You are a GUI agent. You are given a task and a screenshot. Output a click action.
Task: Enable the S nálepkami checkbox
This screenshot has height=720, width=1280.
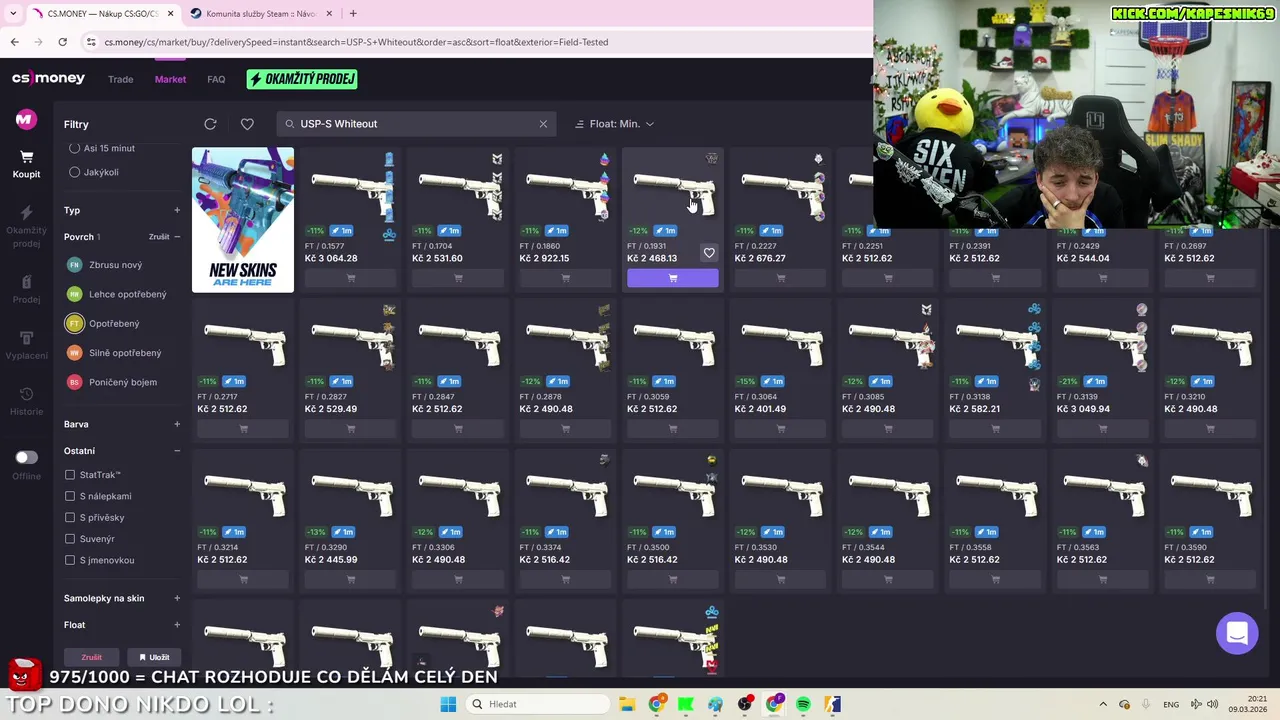point(70,496)
